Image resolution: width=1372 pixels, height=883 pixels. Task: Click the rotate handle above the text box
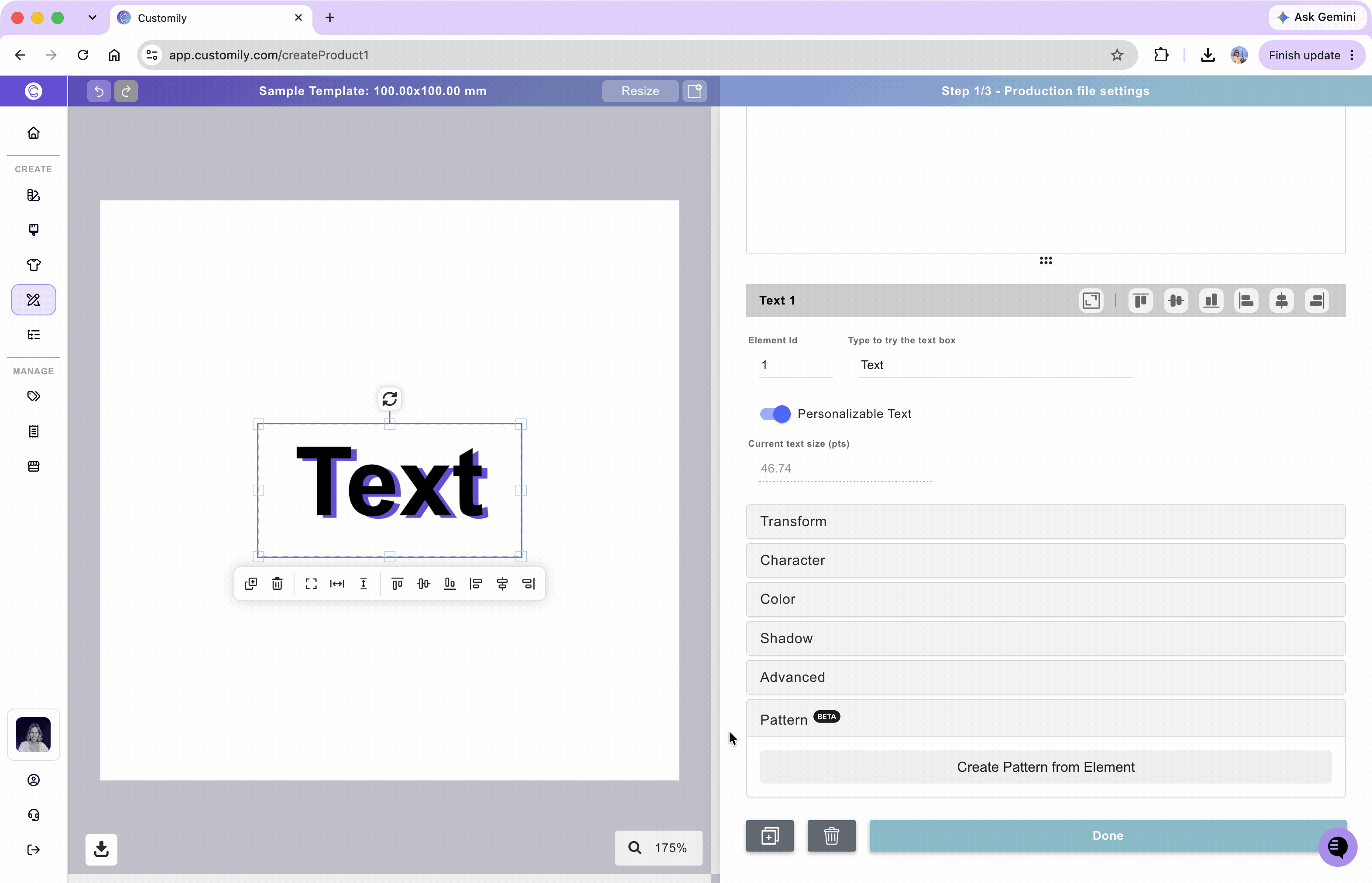click(x=389, y=398)
